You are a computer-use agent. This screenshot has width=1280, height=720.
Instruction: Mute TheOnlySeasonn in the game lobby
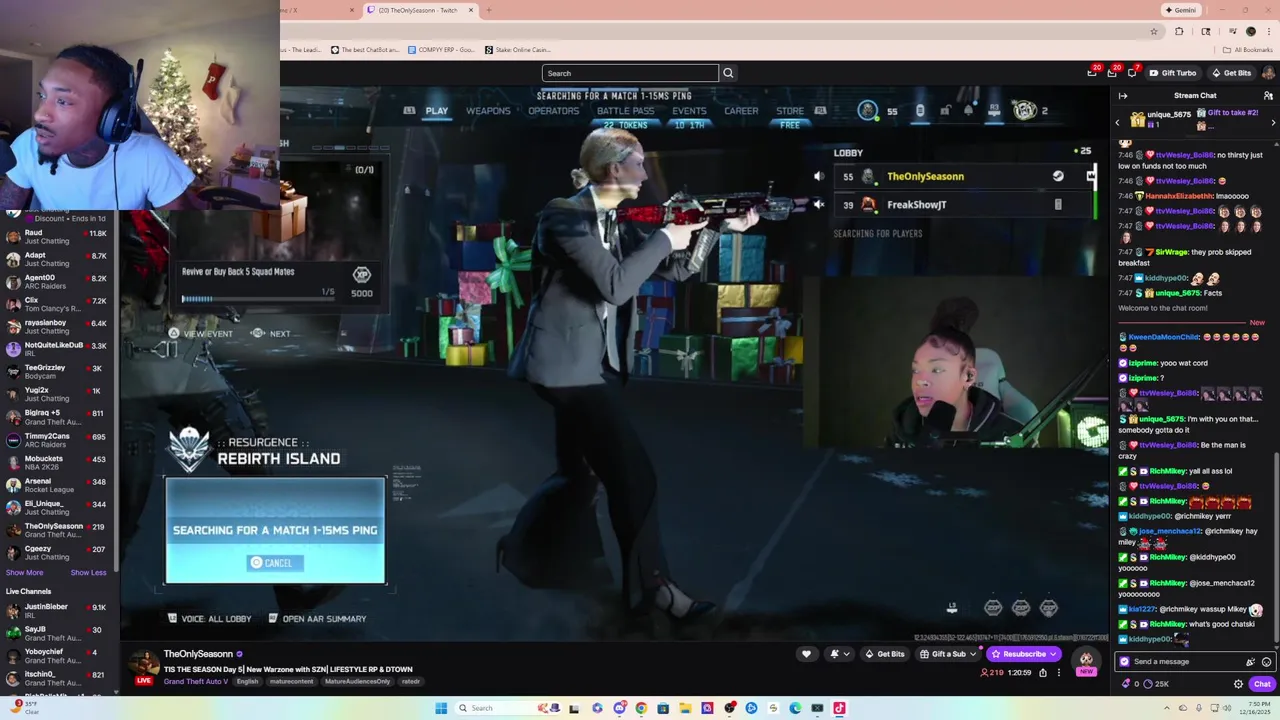[x=819, y=177]
